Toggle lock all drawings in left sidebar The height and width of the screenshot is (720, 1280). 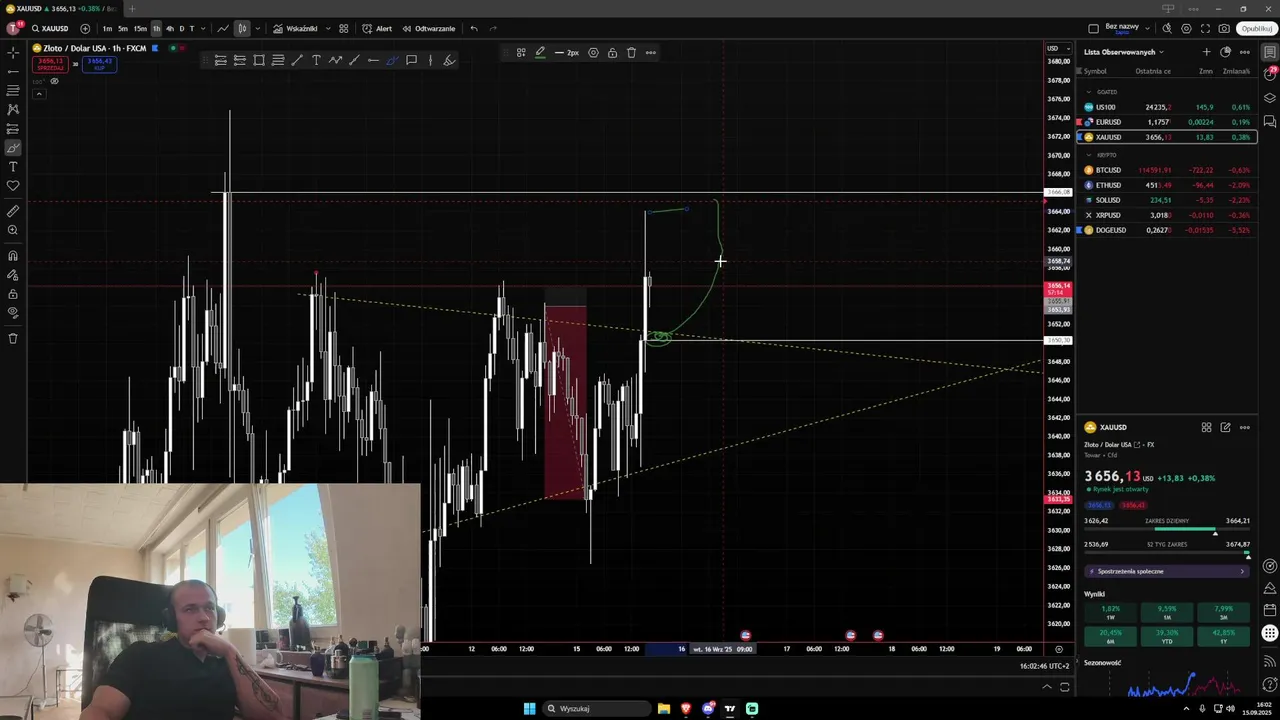[x=13, y=294]
